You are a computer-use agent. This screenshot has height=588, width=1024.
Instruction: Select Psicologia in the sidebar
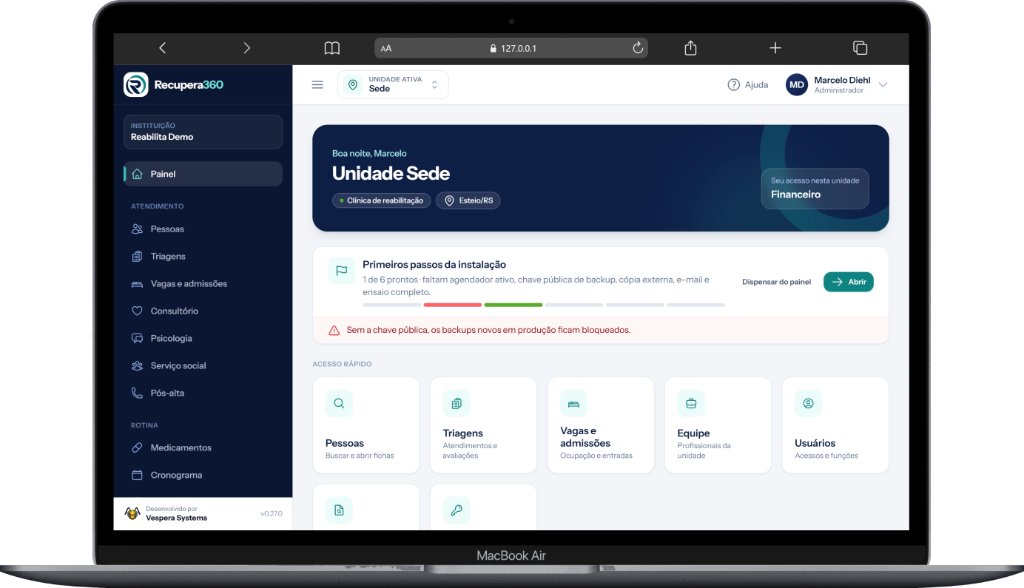click(x=203, y=338)
